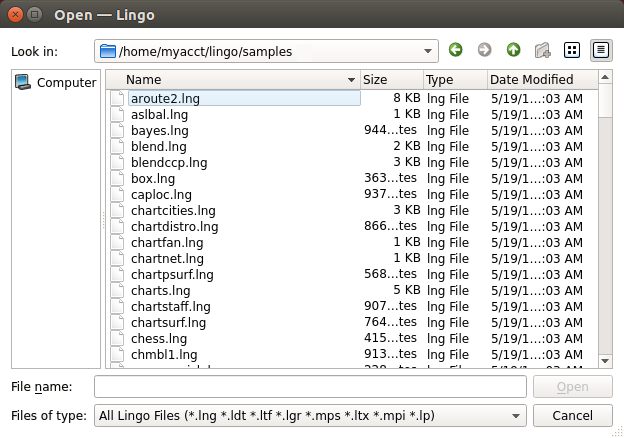Screen dimensions: 624x438
Task: Go back with the green left arrow
Action: coord(456,50)
